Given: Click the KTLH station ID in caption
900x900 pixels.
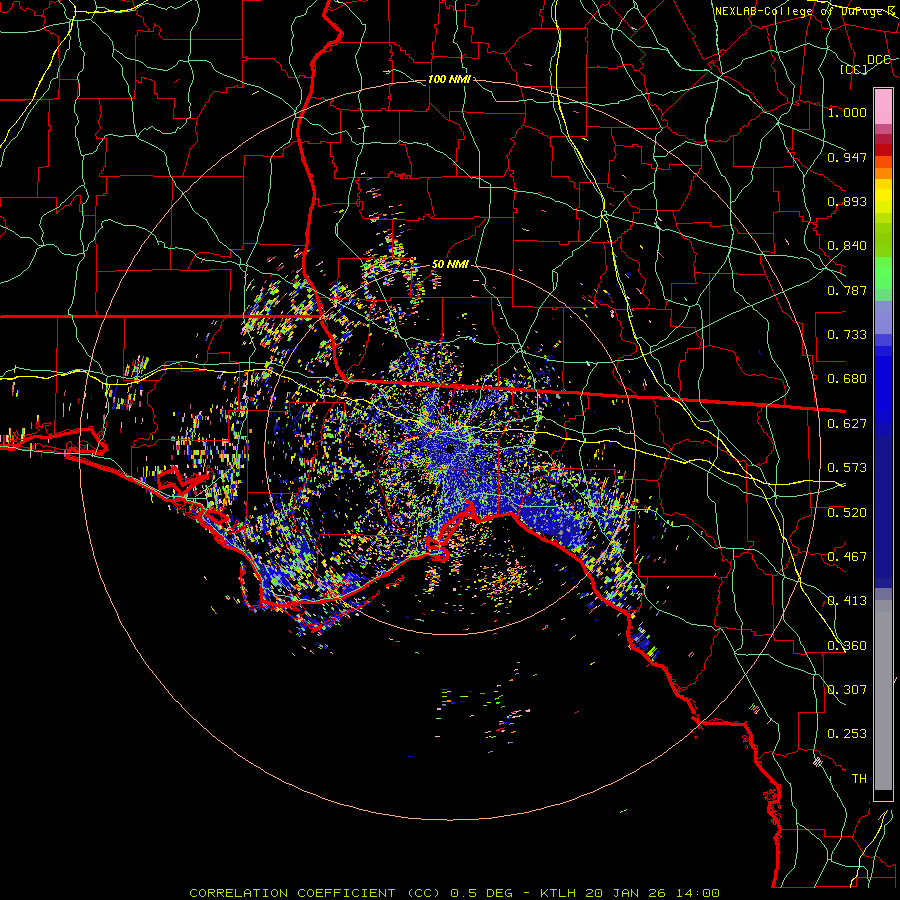Looking at the screenshot, I should pyautogui.click(x=560, y=893).
